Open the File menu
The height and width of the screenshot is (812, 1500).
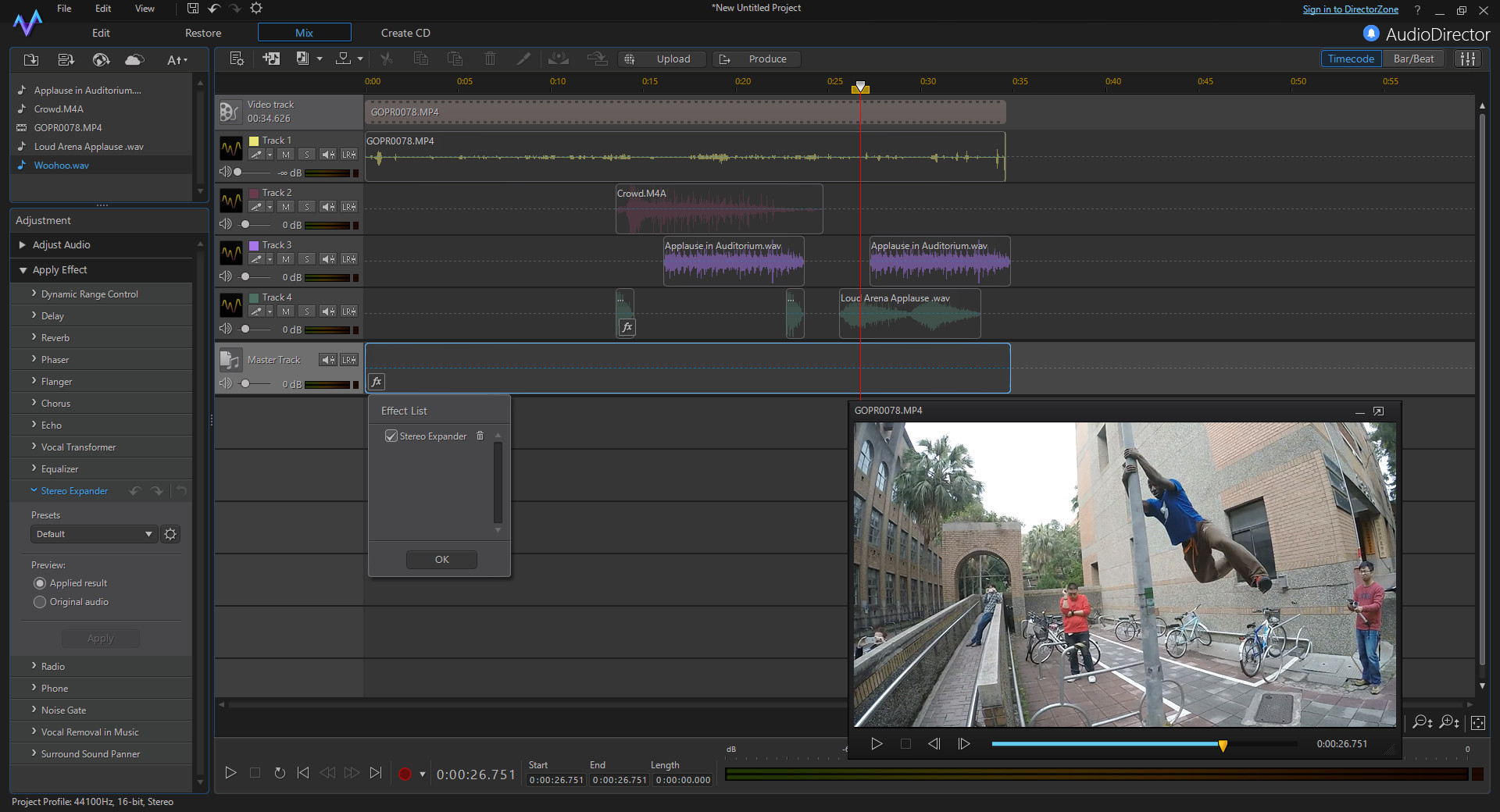pyautogui.click(x=64, y=9)
